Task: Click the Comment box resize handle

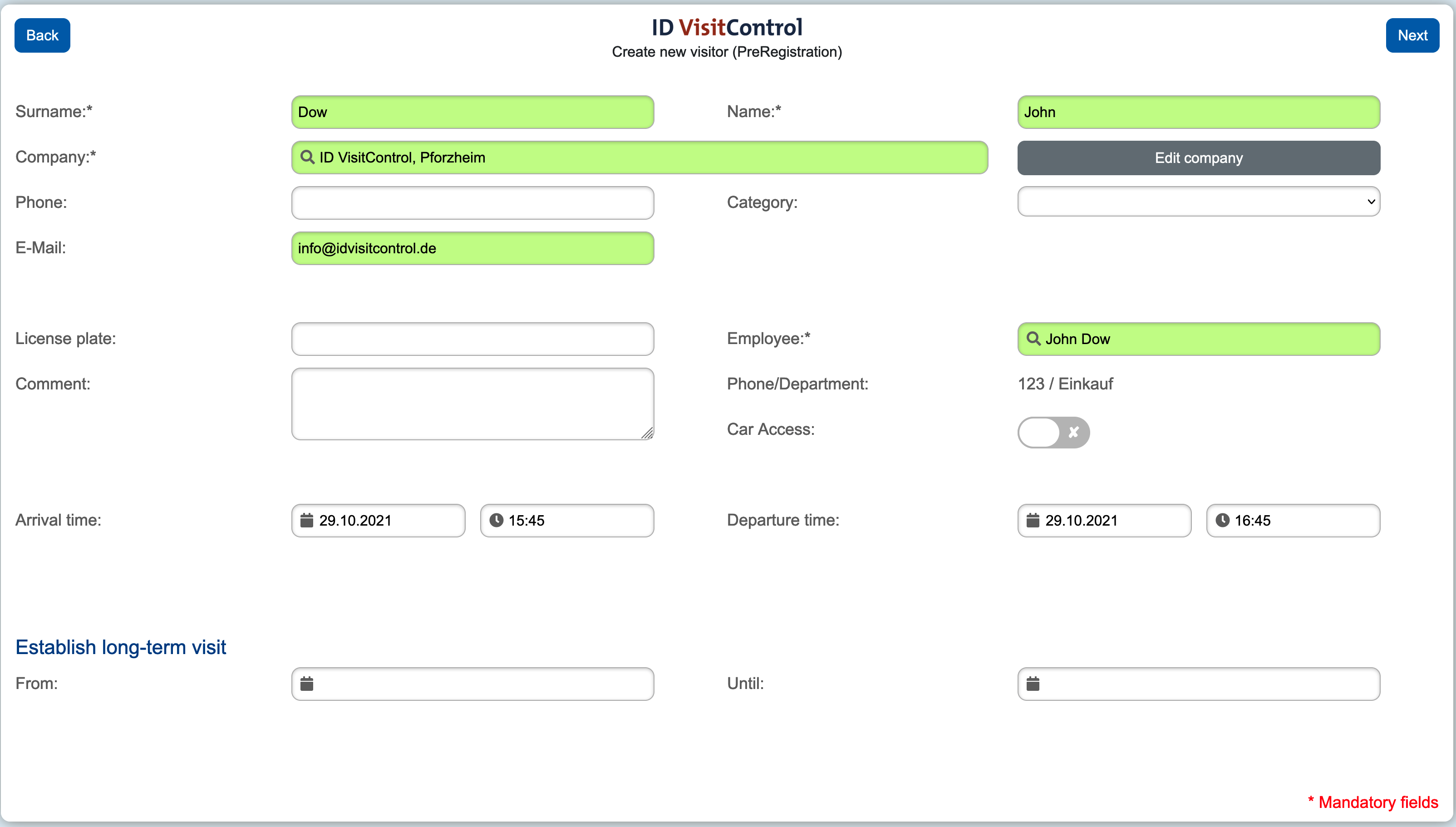Action: [x=647, y=433]
